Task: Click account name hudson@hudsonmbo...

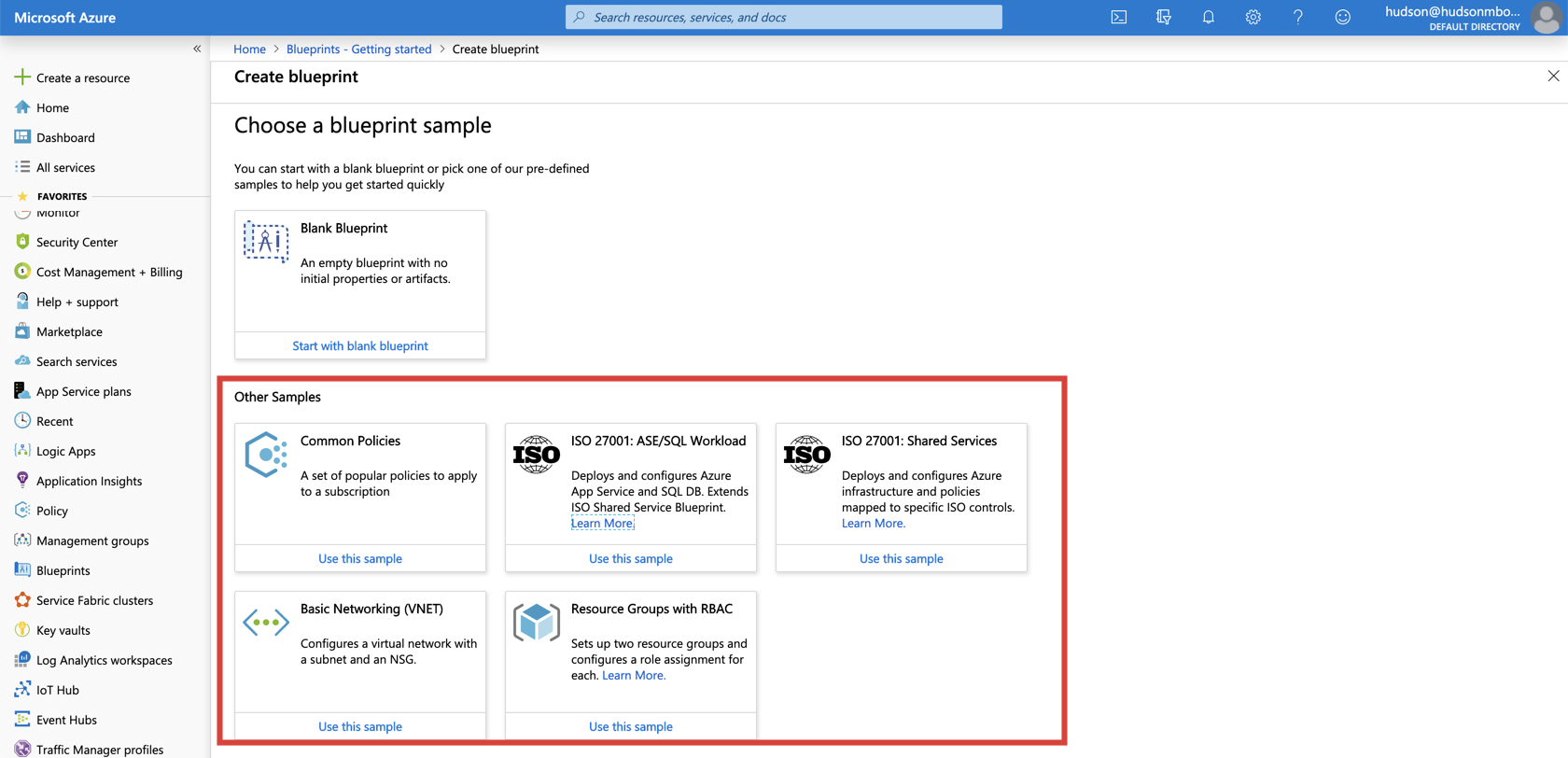Action: 1452,11
